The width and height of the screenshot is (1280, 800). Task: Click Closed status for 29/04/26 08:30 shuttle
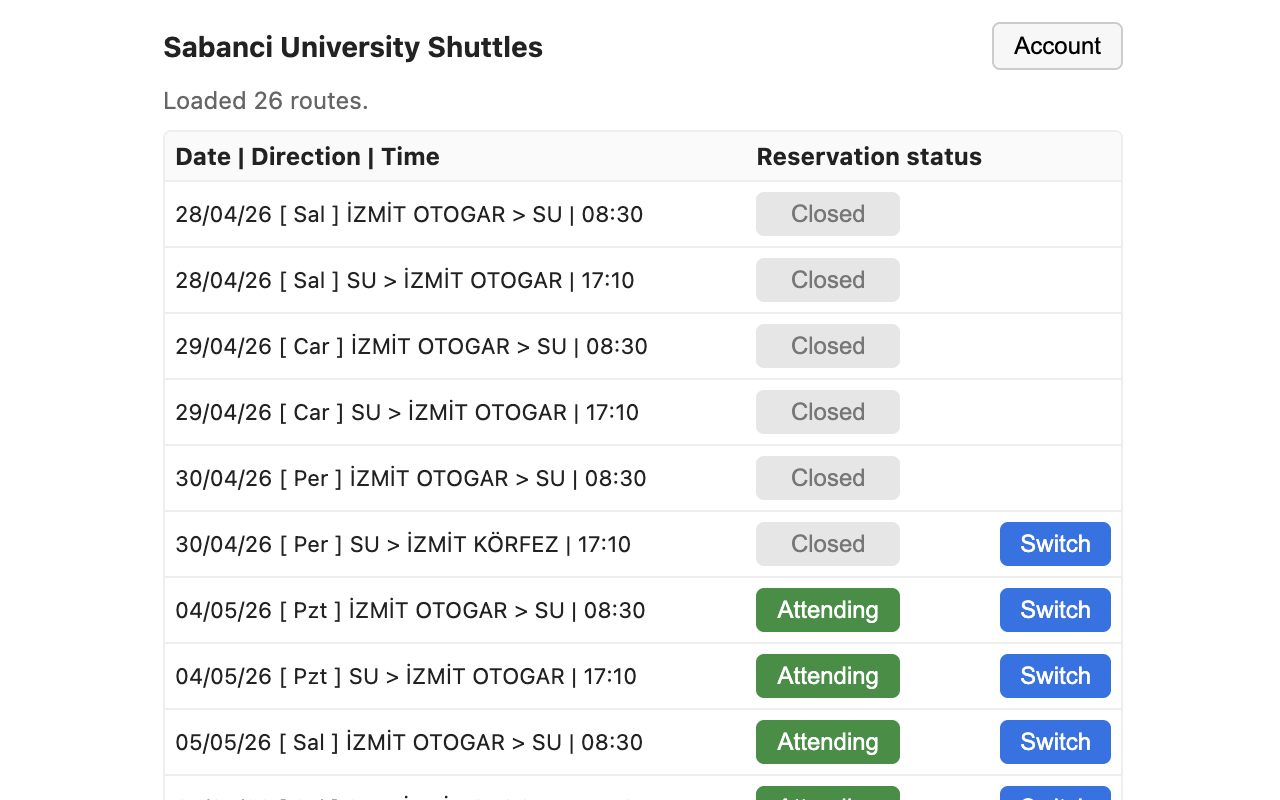point(828,346)
